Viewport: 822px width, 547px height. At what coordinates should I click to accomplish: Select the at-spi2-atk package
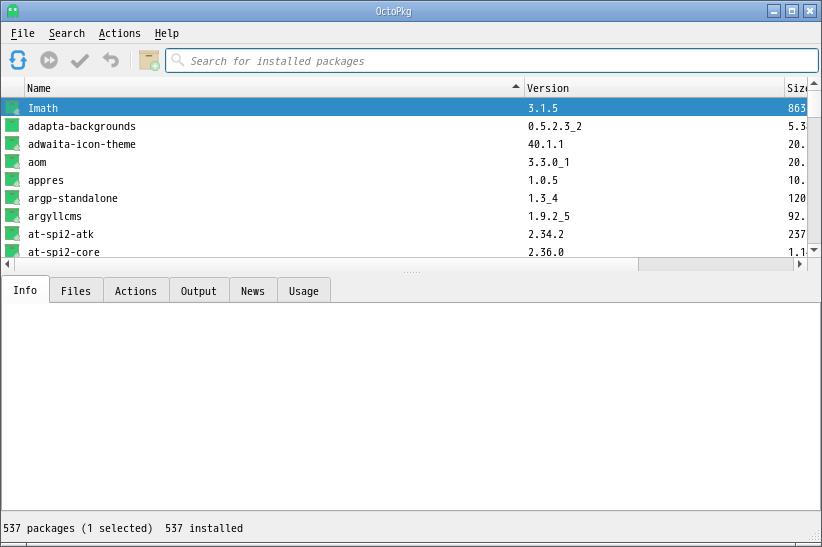404,234
